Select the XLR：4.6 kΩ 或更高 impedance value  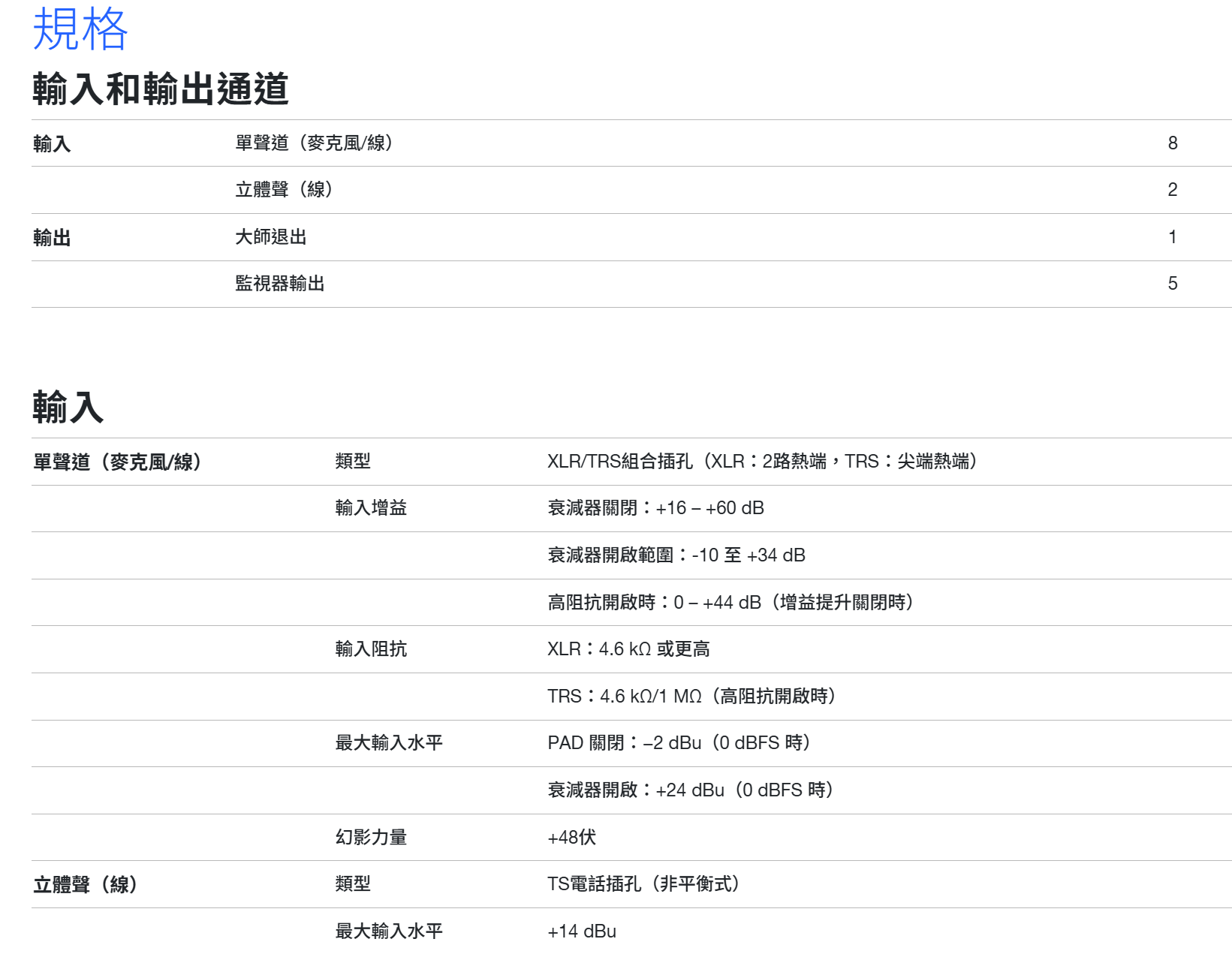(628, 649)
